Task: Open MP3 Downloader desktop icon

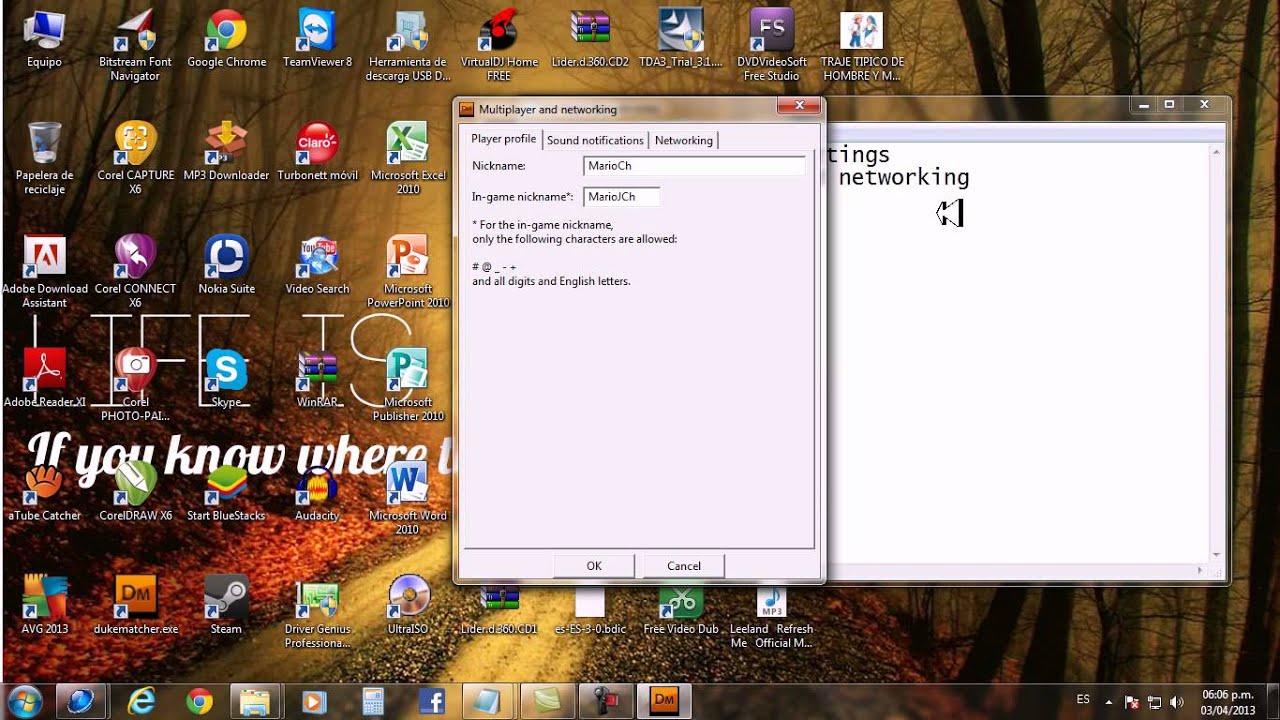Action: [x=226, y=151]
